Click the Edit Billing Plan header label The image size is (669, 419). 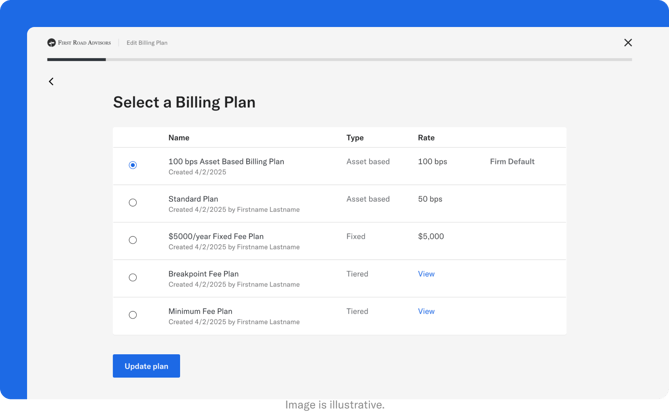pyautogui.click(x=147, y=43)
